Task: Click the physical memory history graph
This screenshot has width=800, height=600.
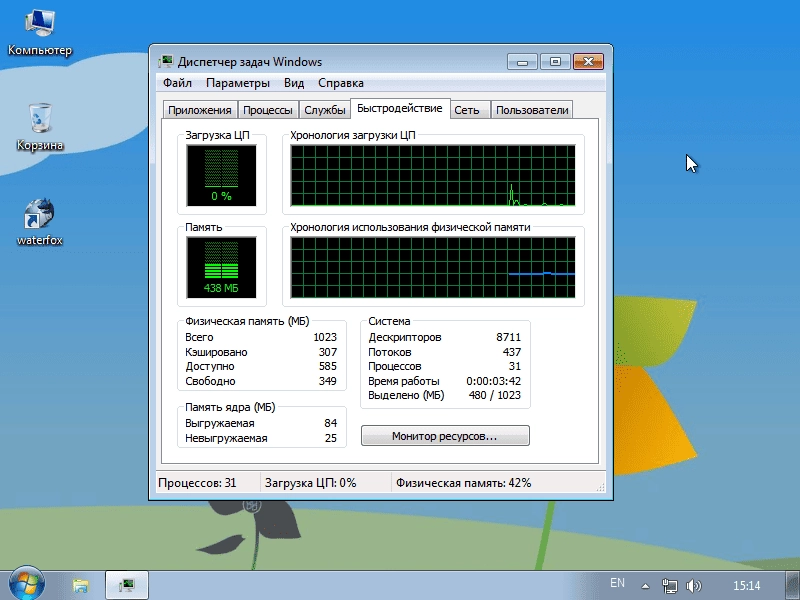Action: pyautogui.click(x=433, y=267)
